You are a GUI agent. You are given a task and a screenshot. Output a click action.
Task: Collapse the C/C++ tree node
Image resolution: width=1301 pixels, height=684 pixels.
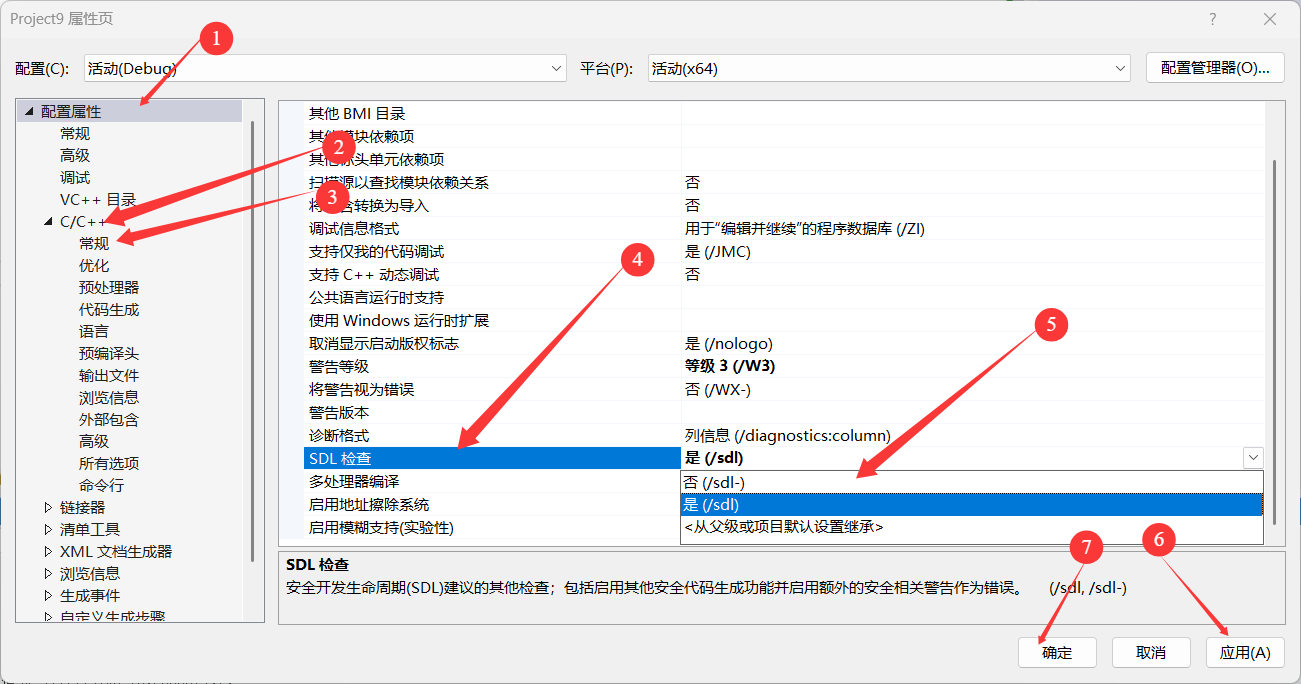pyautogui.click(x=47, y=221)
